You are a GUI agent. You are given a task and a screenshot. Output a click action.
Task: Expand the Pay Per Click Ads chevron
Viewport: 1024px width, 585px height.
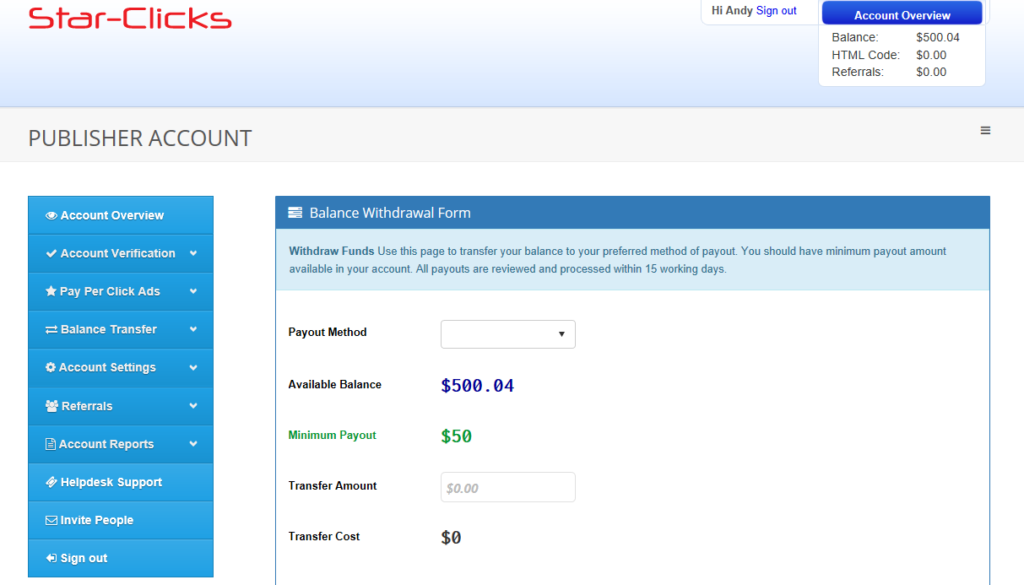pyautogui.click(x=193, y=291)
